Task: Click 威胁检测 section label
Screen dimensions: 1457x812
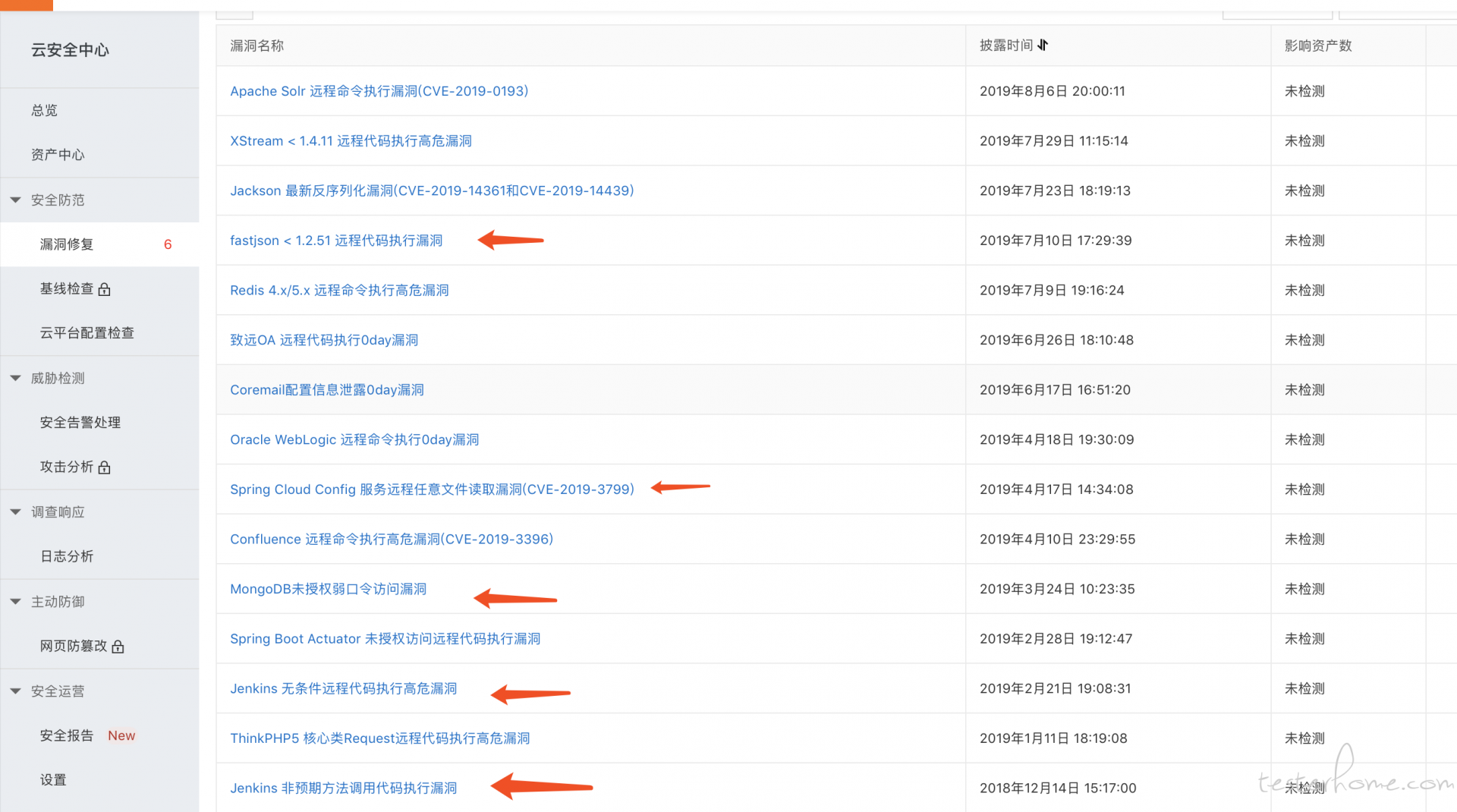Action: click(58, 378)
